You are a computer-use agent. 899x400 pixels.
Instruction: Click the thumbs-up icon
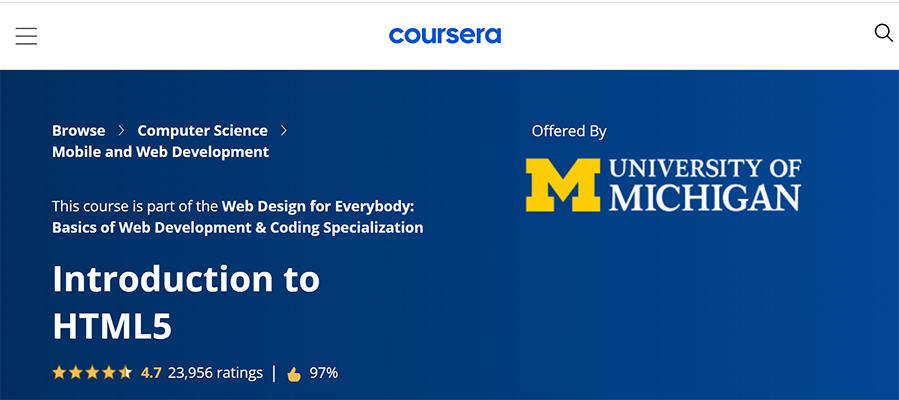click(x=294, y=374)
